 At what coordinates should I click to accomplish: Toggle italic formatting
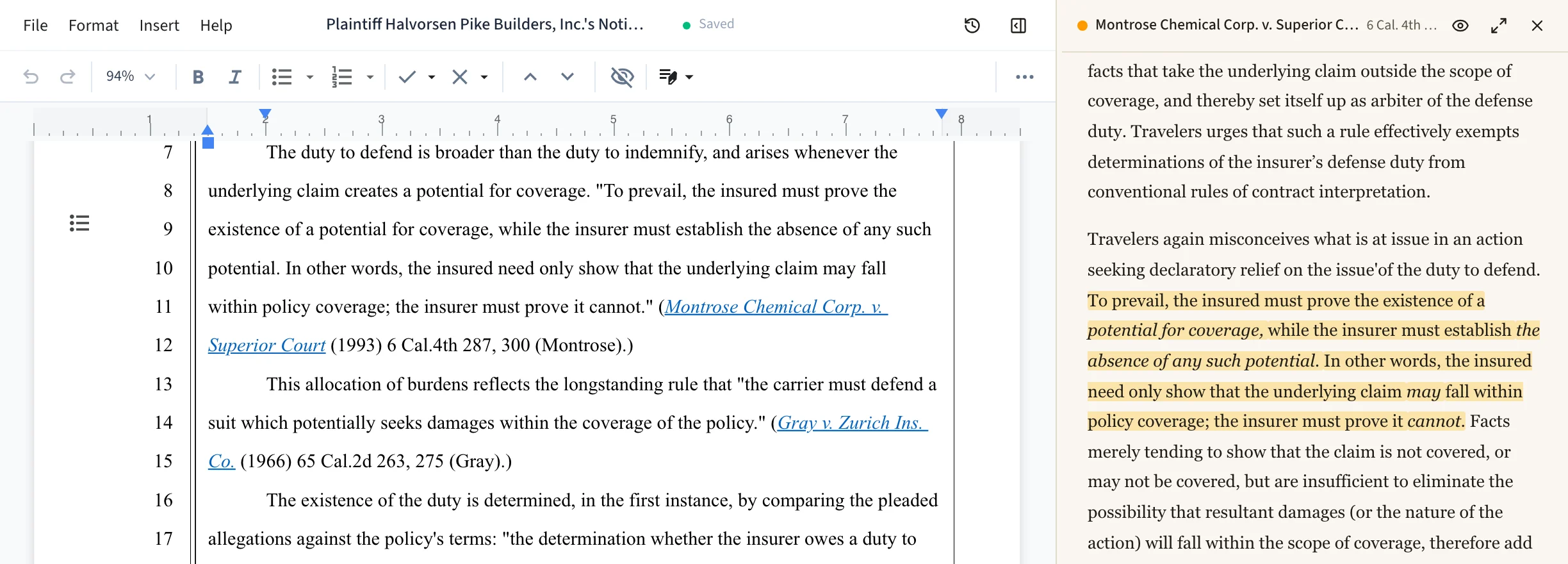pos(235,77)
